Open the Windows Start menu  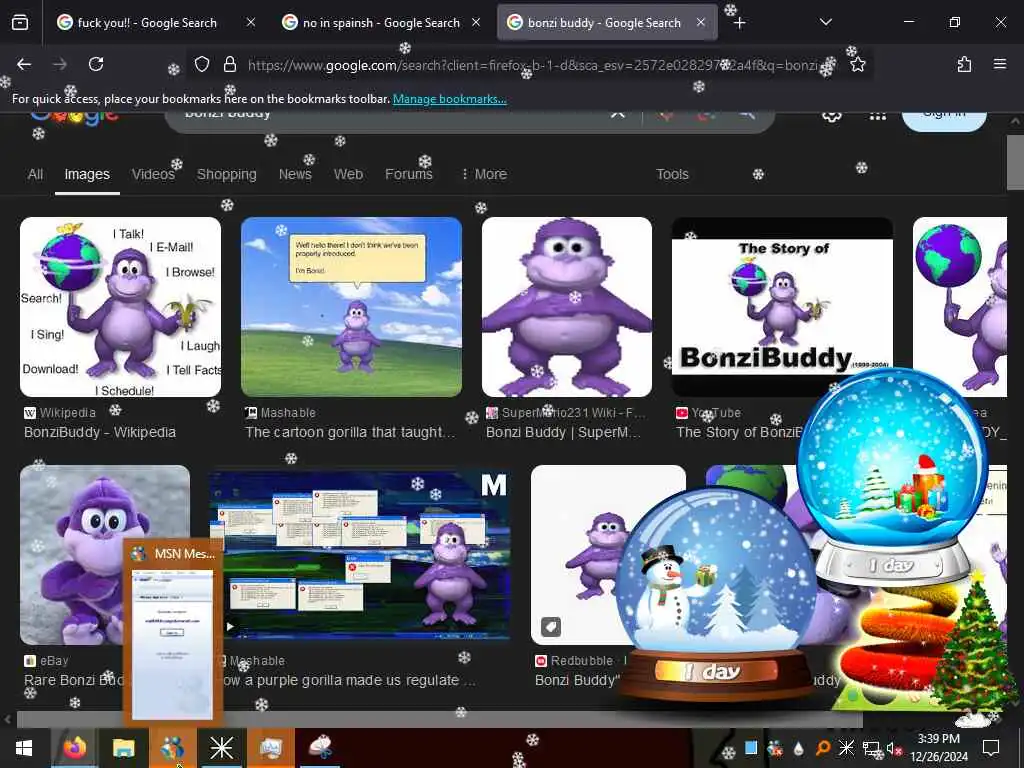(24, 748)
